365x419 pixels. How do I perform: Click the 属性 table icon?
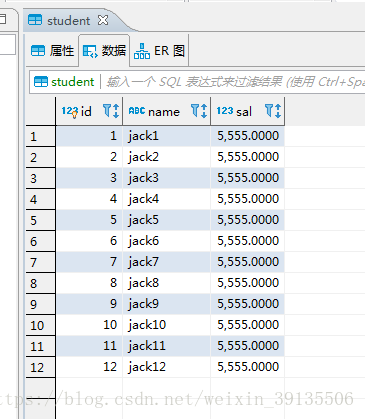(38, 51)
